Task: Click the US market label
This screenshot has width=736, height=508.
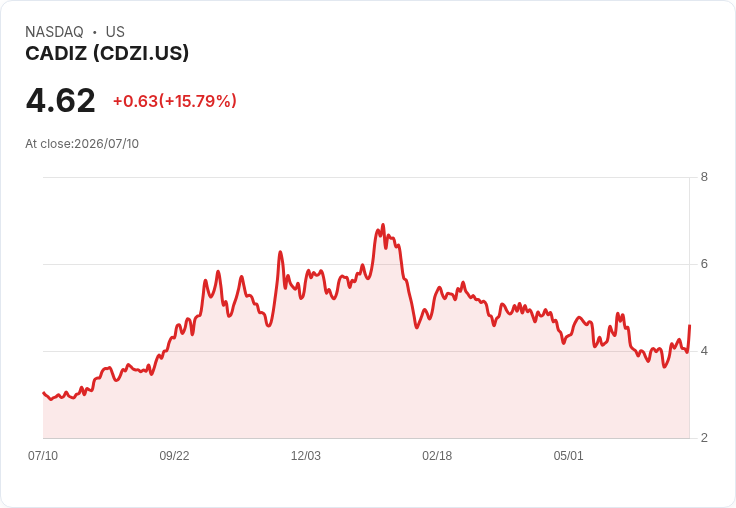Action: [x=115, y=32]
